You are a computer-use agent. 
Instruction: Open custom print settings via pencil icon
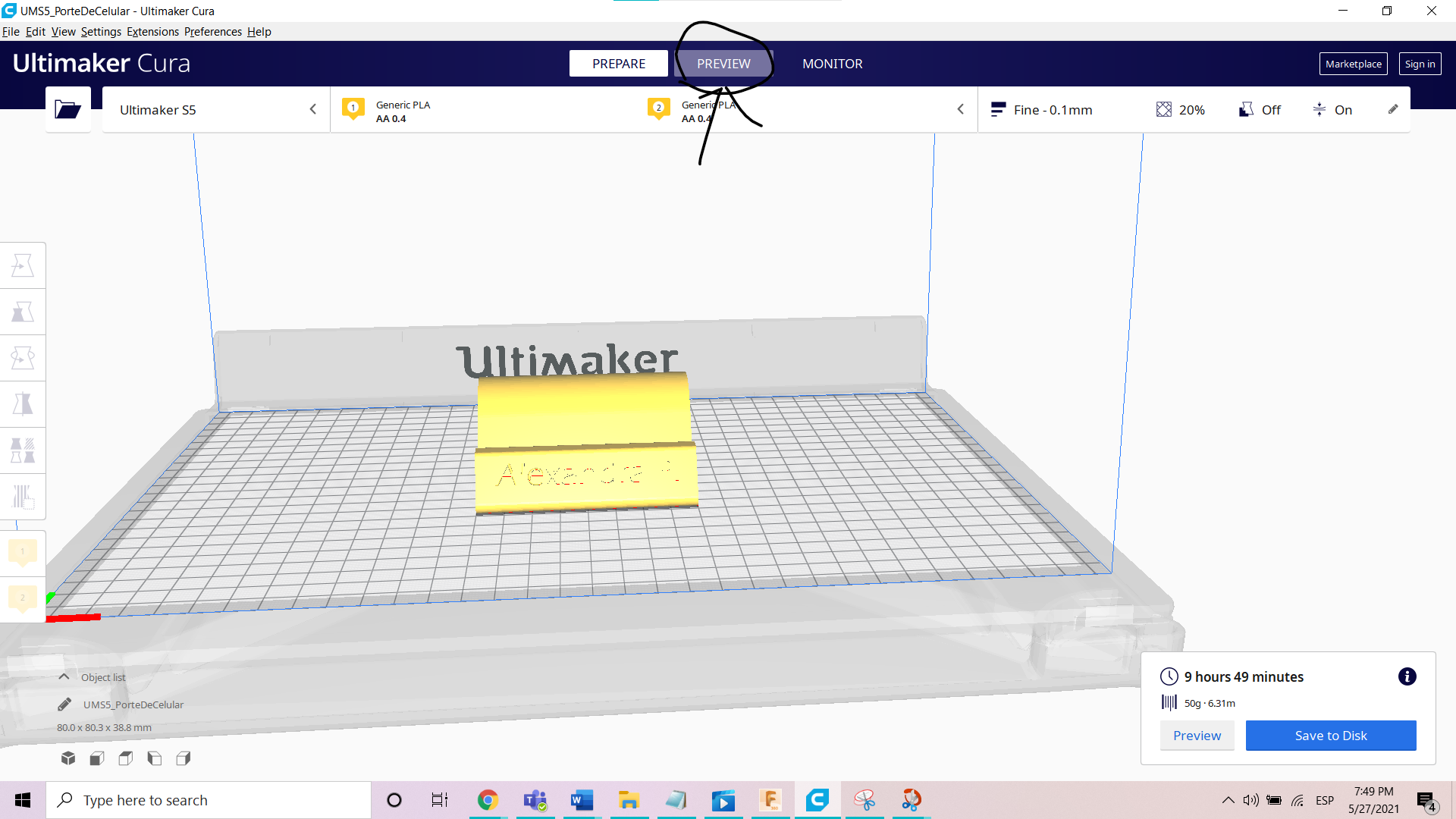coord(1393,110)
